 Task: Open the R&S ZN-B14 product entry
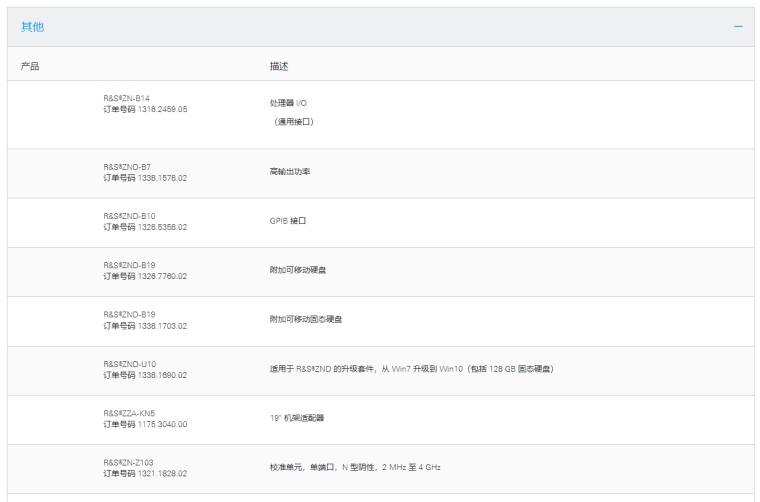(127, 98)
